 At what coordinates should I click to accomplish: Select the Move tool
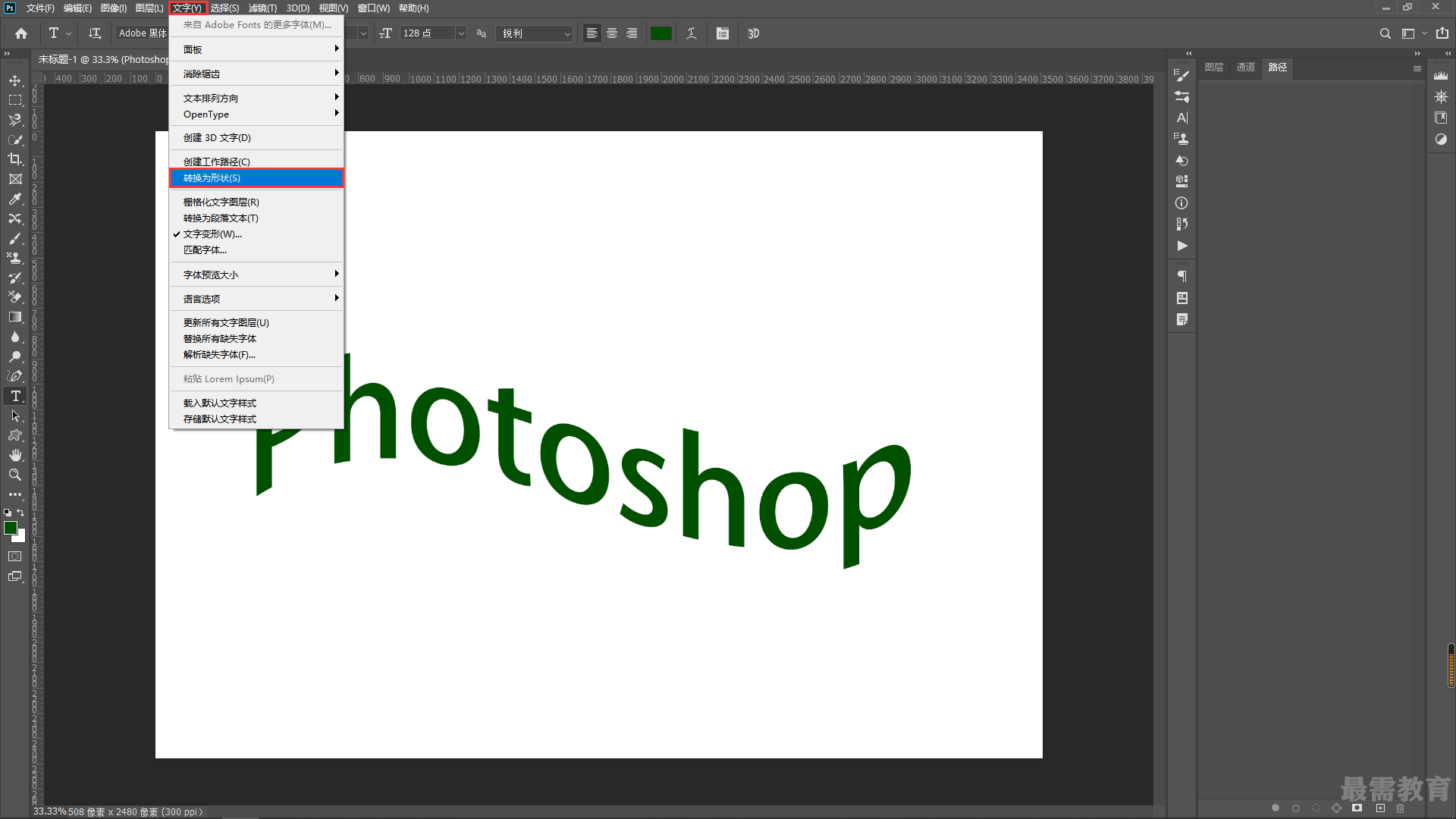(x=15, y=80)
